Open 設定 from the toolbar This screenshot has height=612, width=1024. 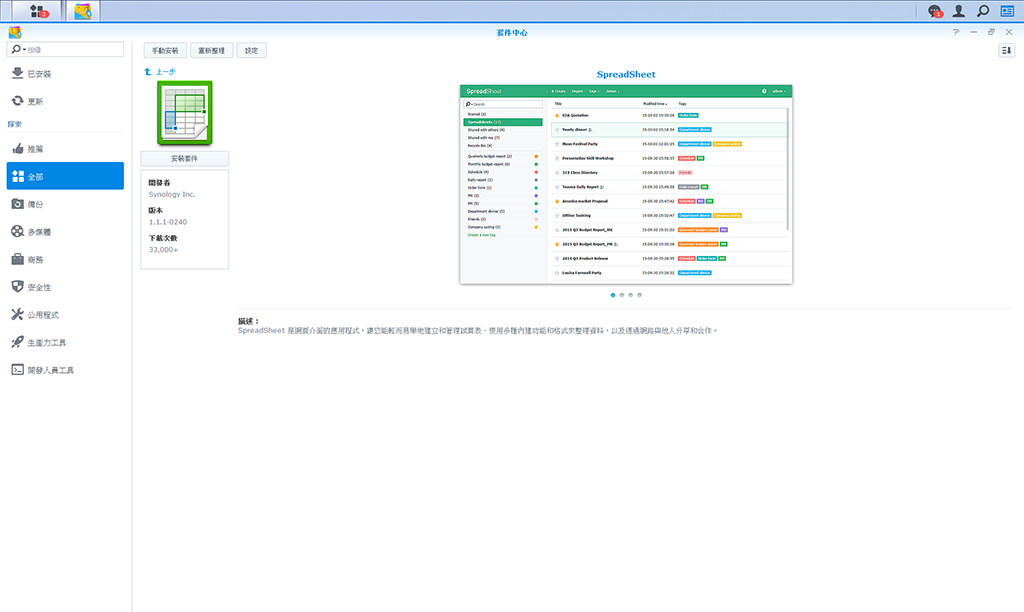(251, 50)
